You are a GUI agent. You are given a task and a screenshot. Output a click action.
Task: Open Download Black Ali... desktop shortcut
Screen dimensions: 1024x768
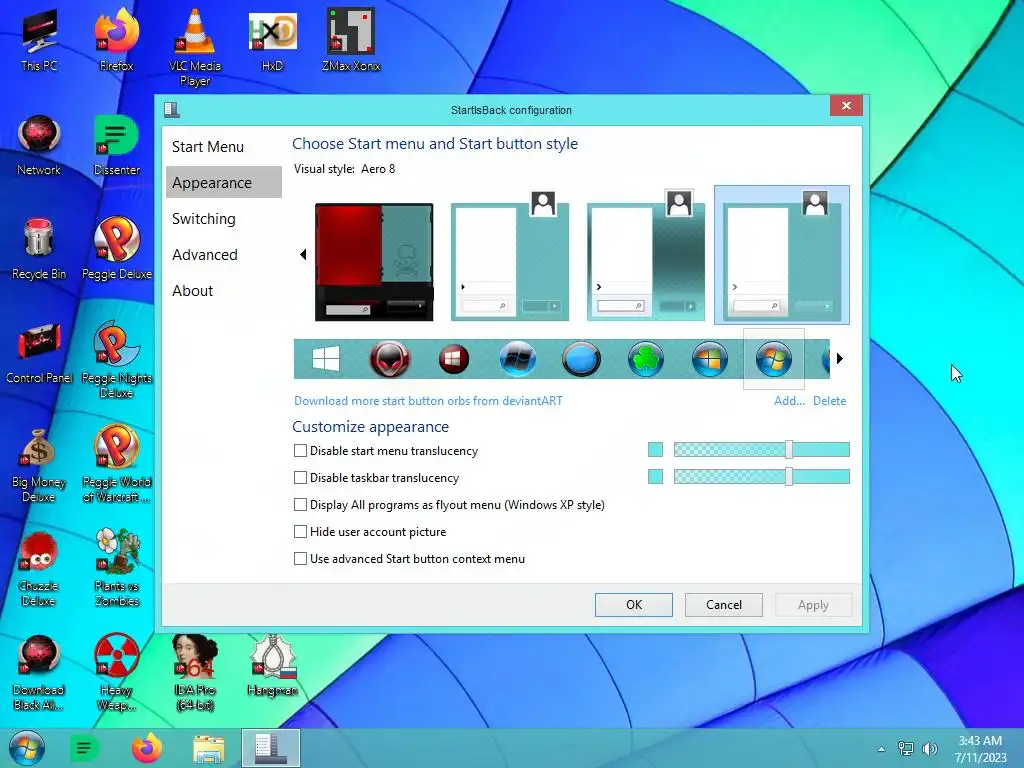tap(38, 673)
